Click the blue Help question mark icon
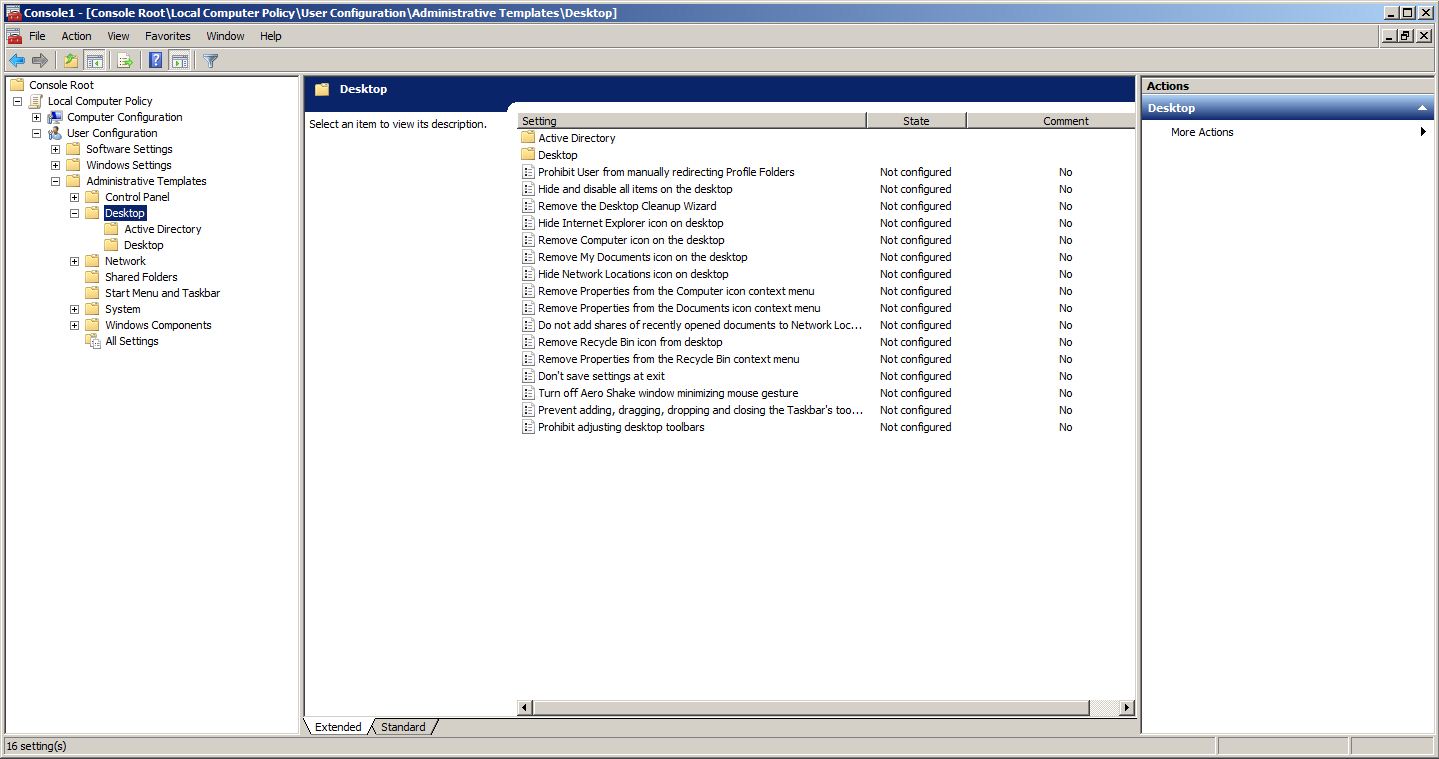 [156, 60]
